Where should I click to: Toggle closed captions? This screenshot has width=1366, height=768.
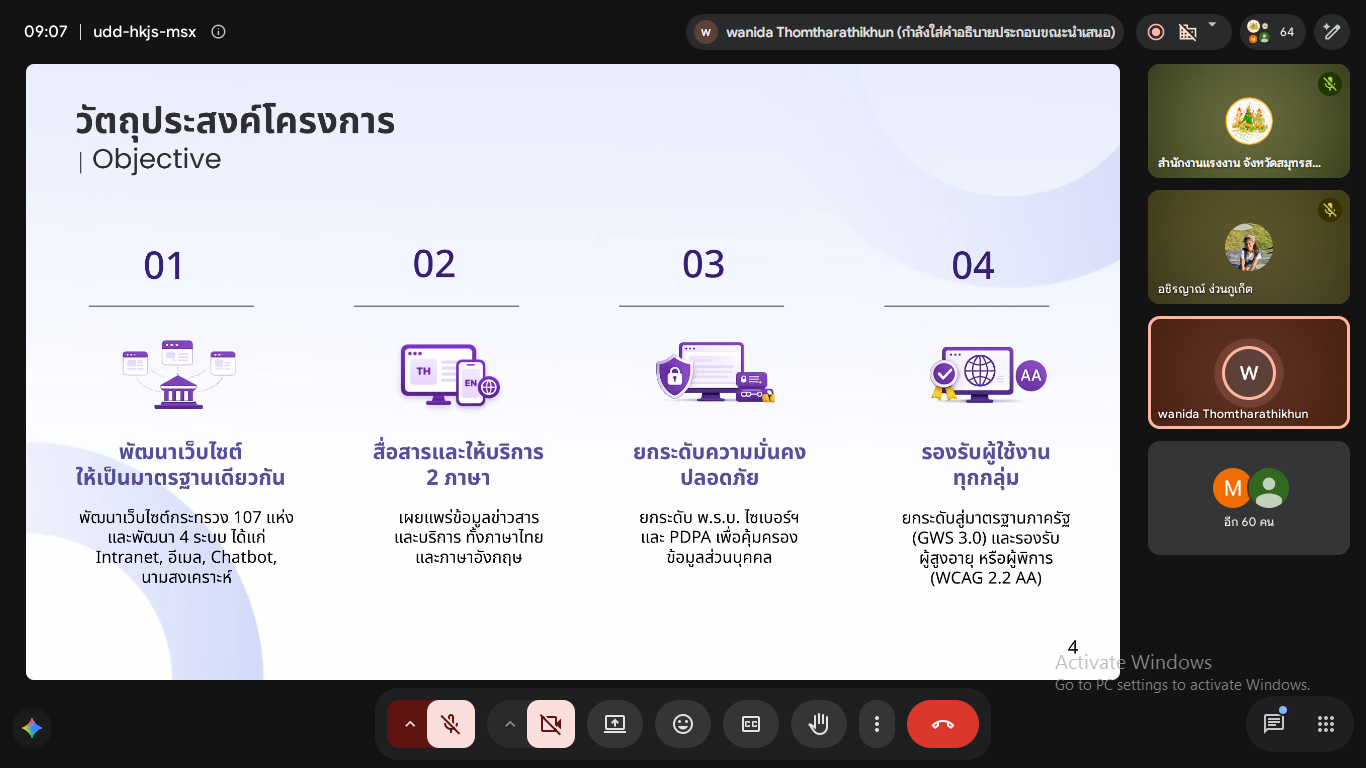point(751,724)
